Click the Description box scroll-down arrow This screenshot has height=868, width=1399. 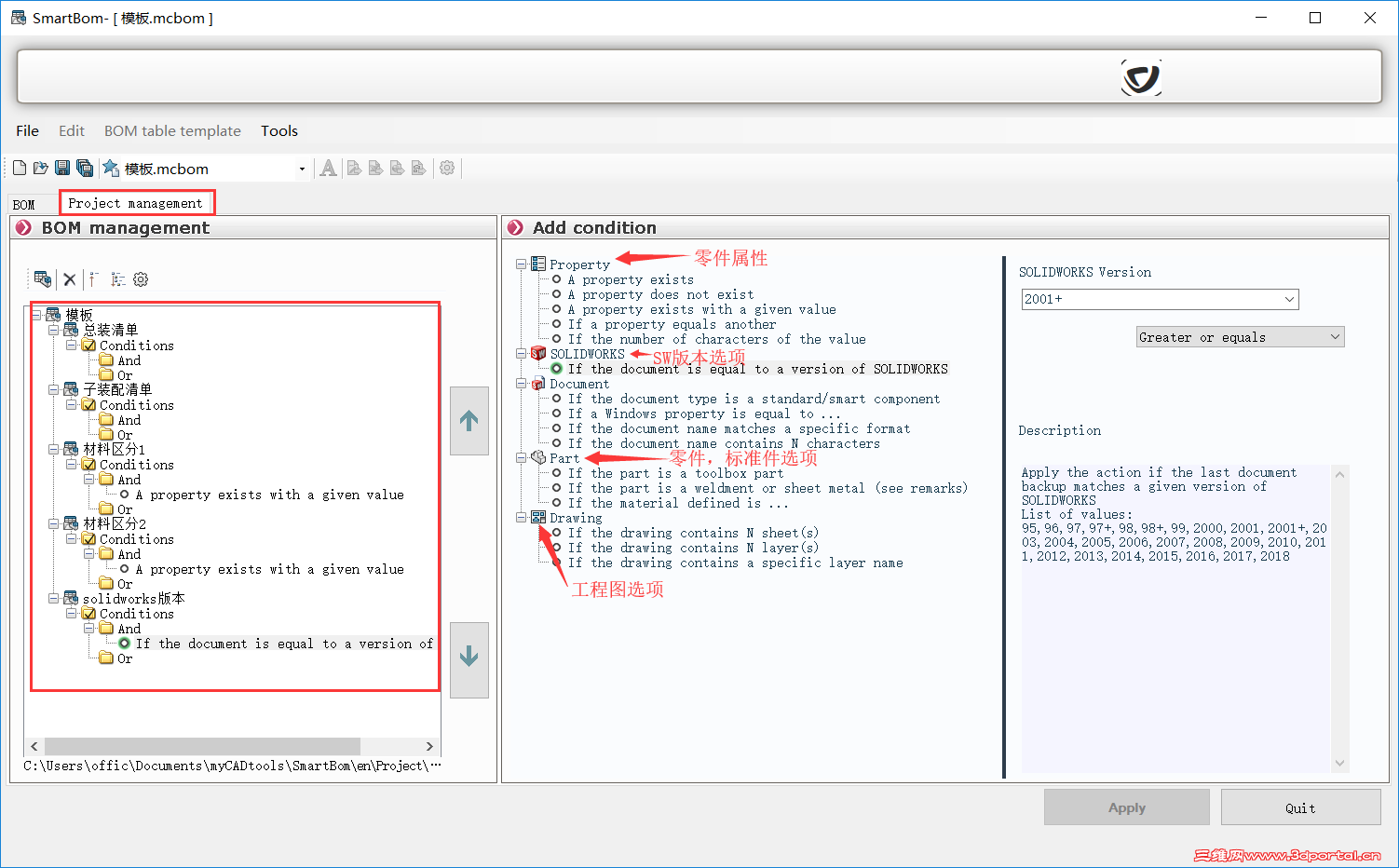pos(1339,764)
